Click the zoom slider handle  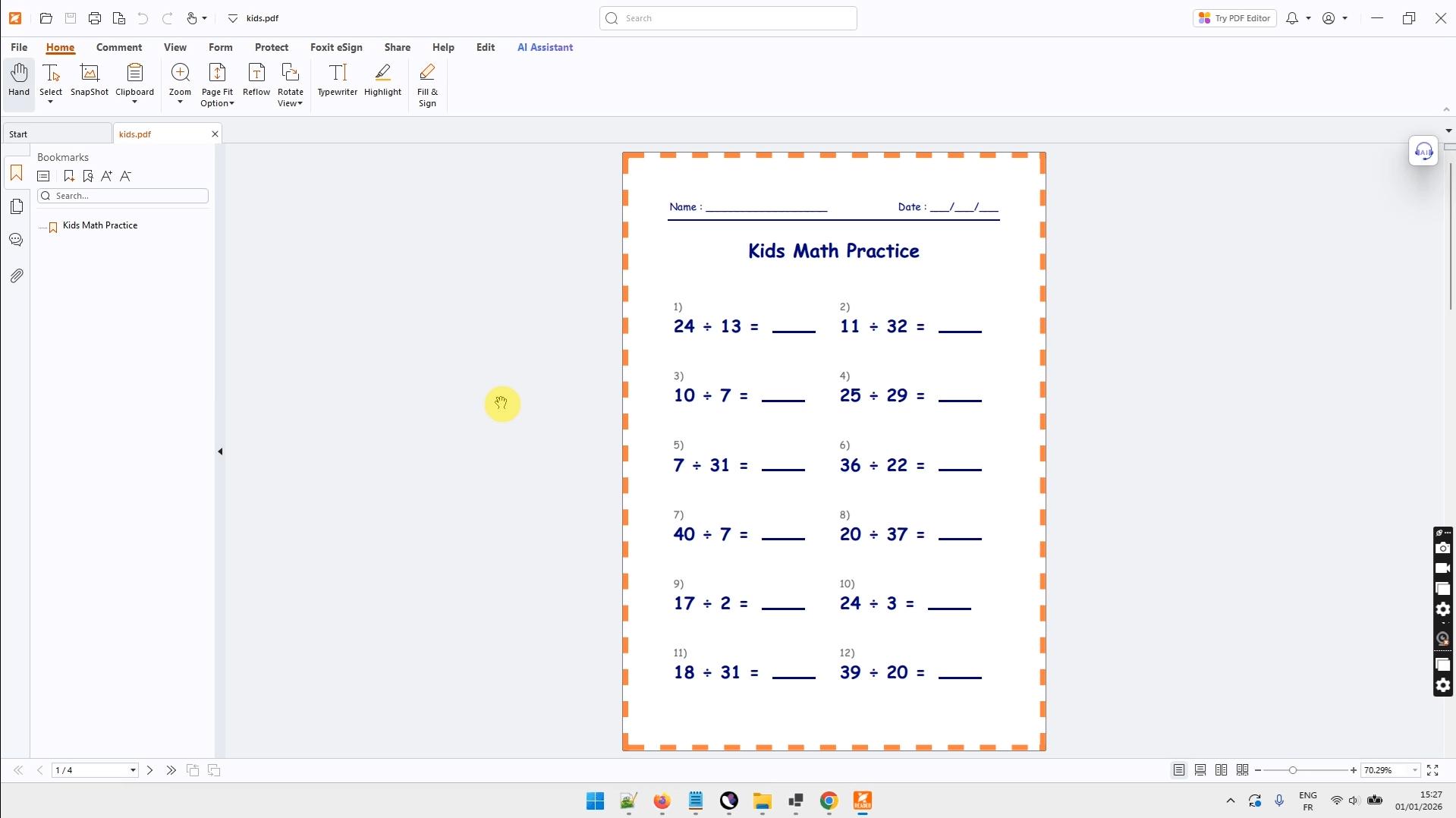pyautogui.click(x=1293, y=770)
